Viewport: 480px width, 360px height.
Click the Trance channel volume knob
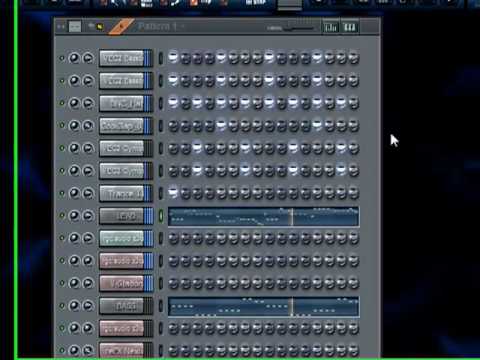(88, 193)
